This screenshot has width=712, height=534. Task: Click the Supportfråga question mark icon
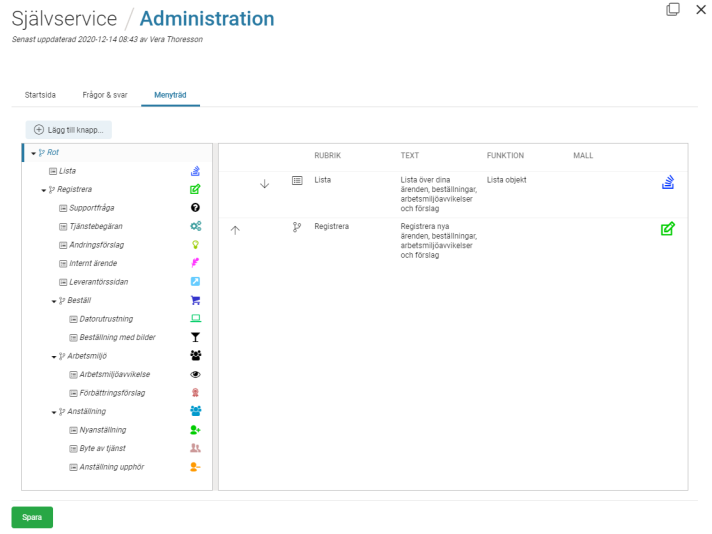coord(196,208)
